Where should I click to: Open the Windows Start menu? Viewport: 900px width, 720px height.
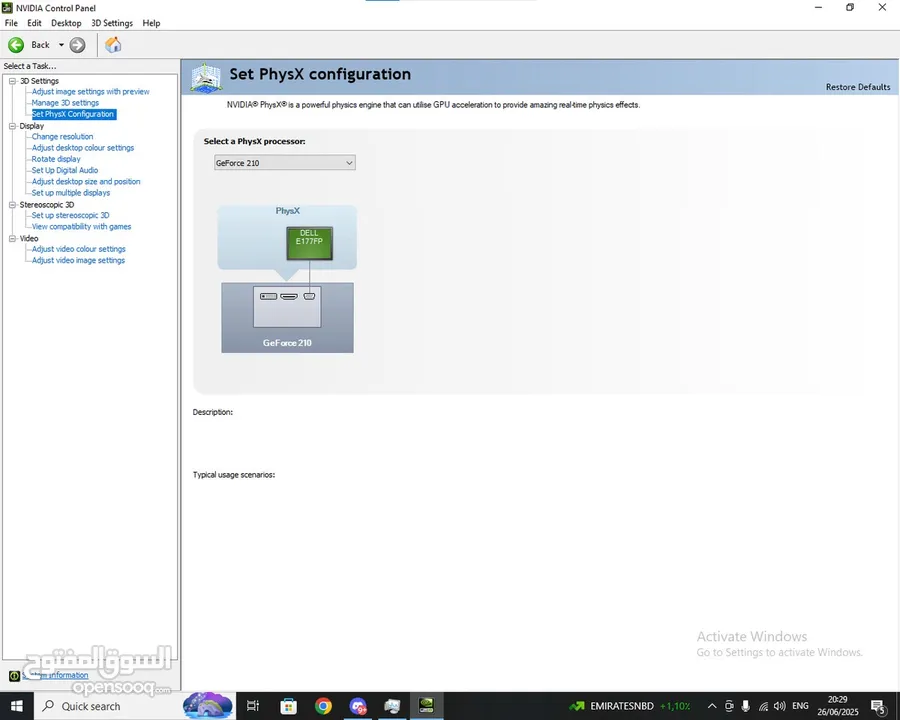click(x=17, y=706)
